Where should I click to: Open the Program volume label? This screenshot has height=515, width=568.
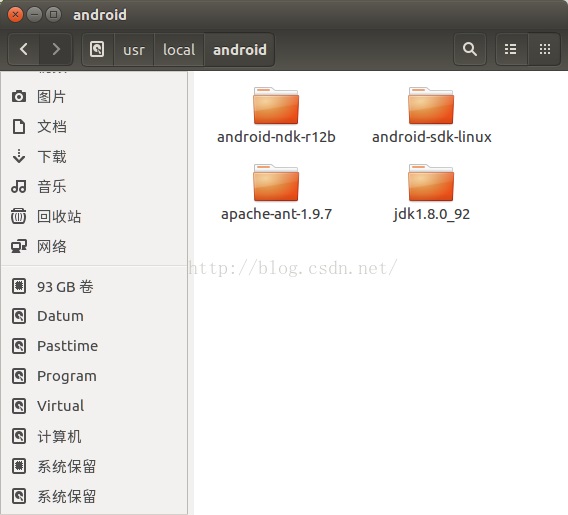67,376
